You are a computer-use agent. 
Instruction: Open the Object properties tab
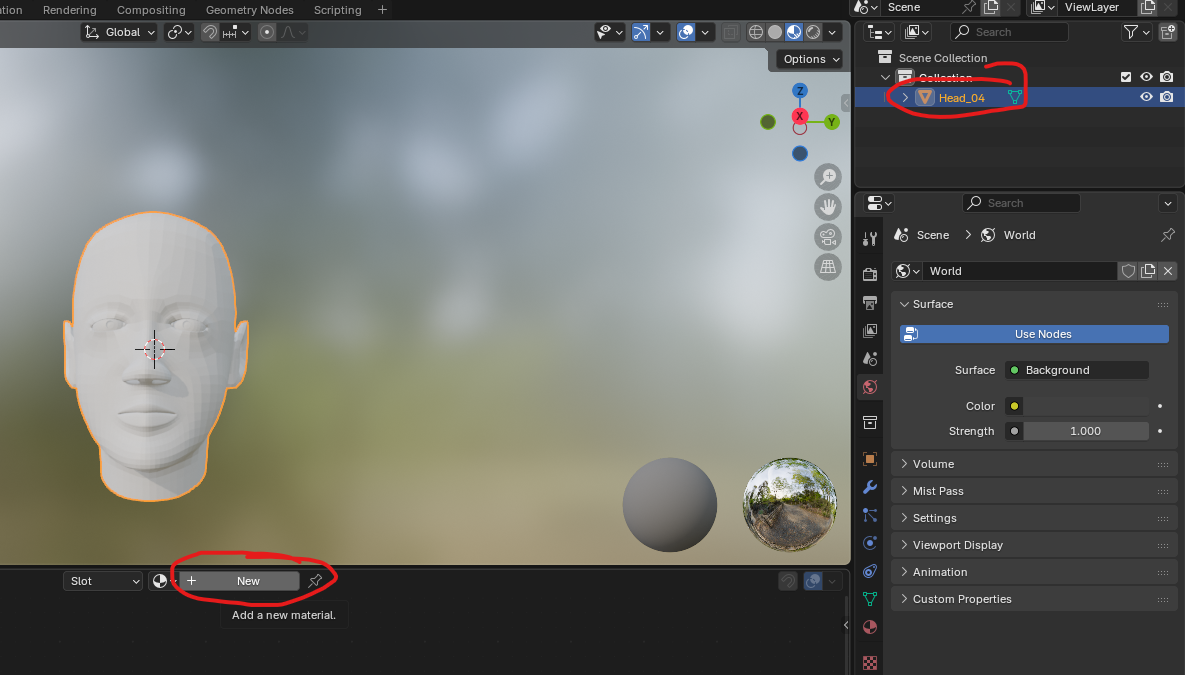[870, 459]
